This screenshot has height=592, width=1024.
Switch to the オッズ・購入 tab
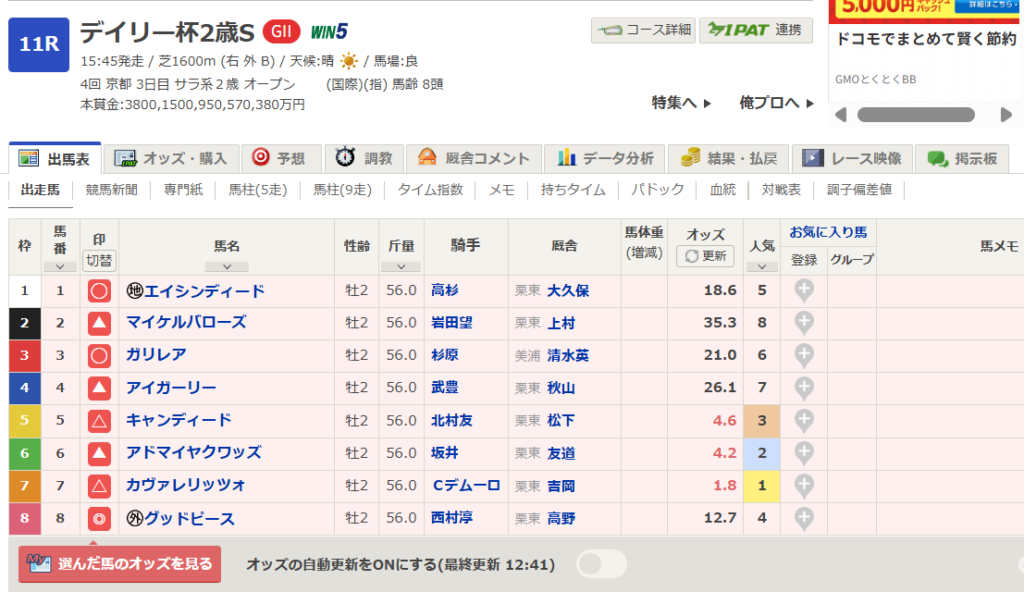tap(171, 158)
